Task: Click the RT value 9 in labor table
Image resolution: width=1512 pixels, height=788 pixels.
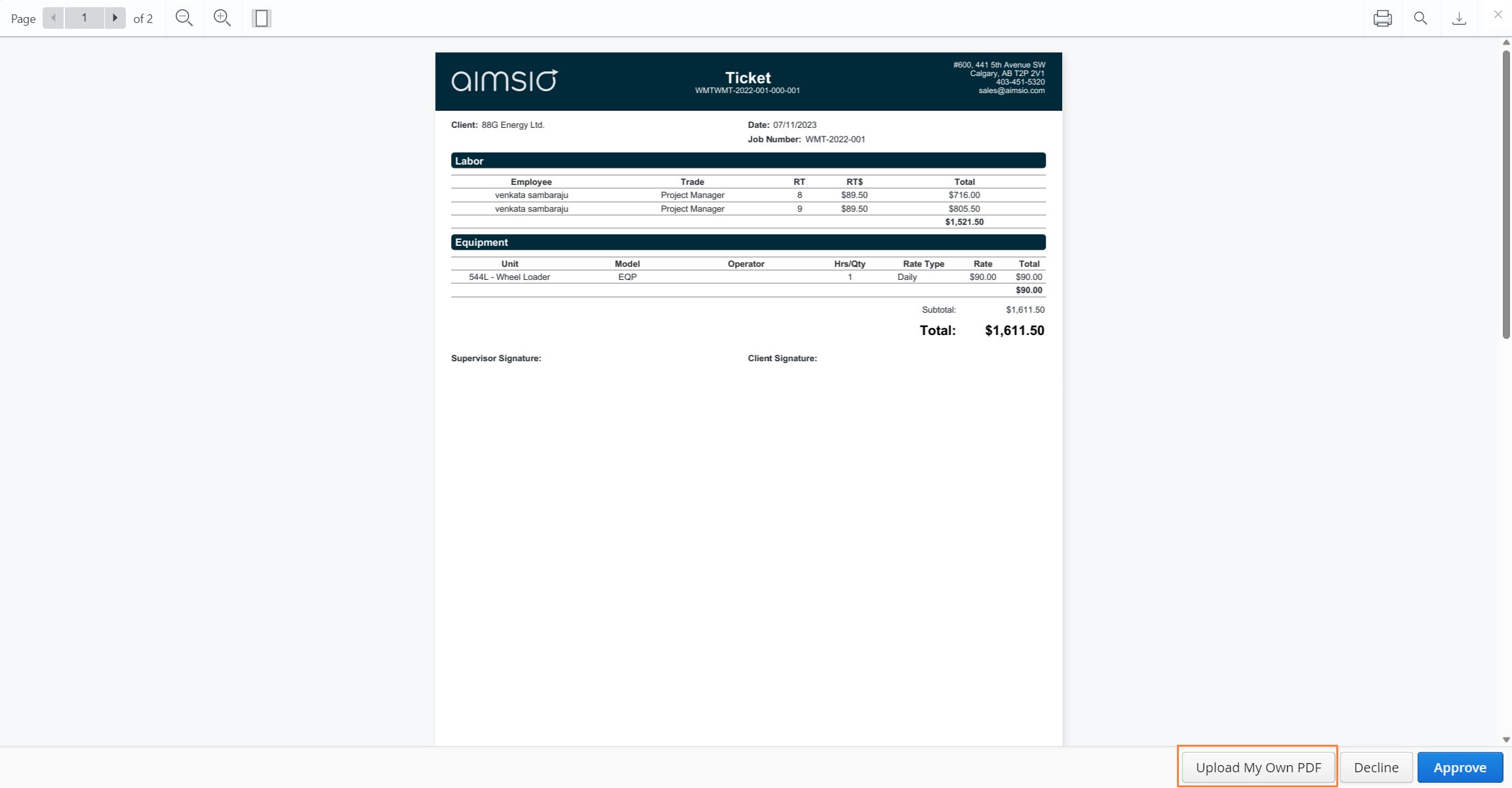Action: tap(799, 208)
